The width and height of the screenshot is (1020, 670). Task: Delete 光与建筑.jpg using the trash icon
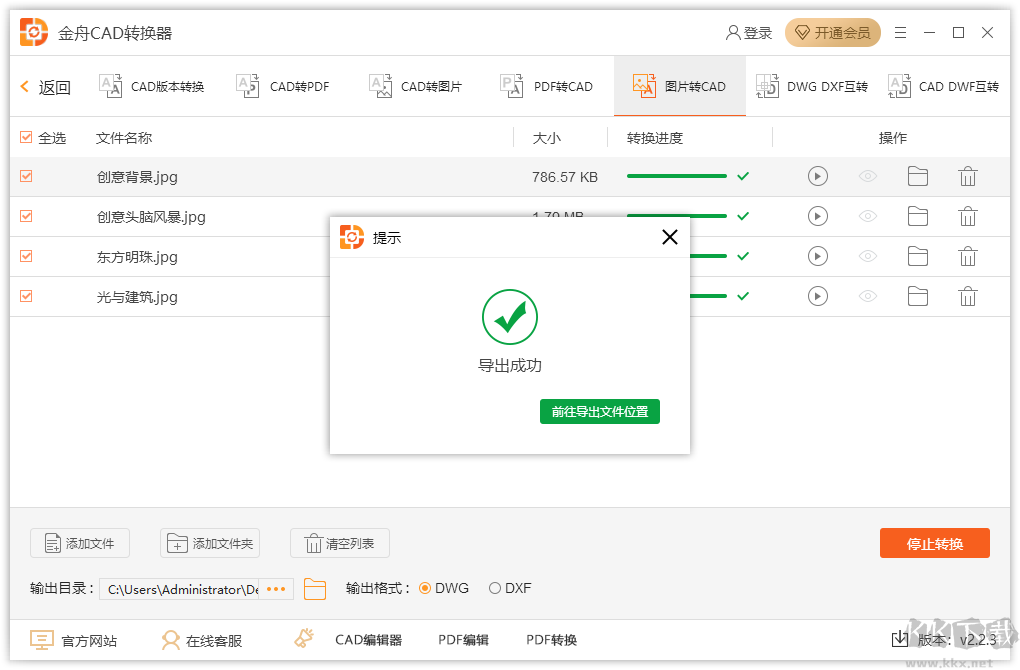(x=967, y=296)
